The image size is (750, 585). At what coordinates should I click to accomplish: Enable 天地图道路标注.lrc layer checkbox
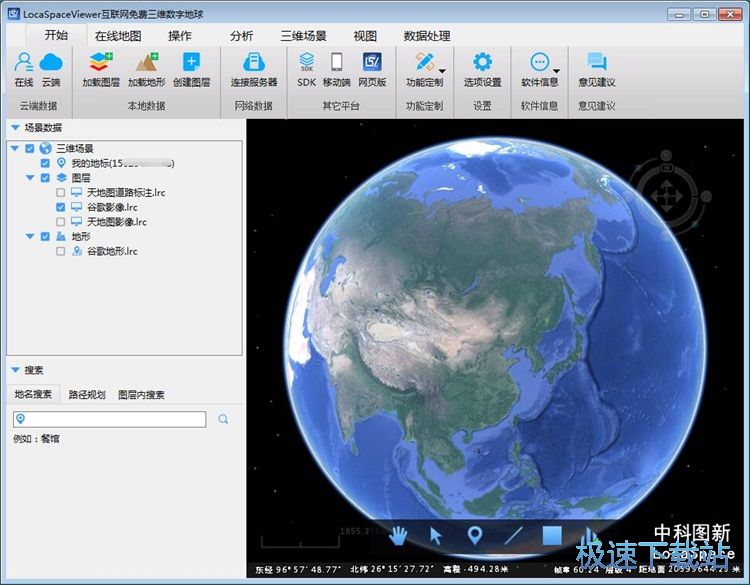60,192
